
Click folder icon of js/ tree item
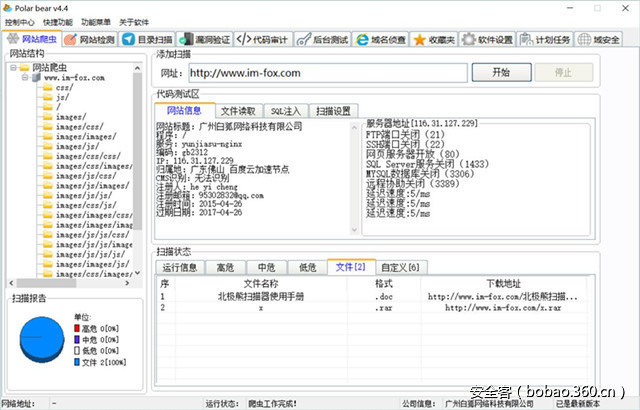pyautogui.click(x=48, y=97)
